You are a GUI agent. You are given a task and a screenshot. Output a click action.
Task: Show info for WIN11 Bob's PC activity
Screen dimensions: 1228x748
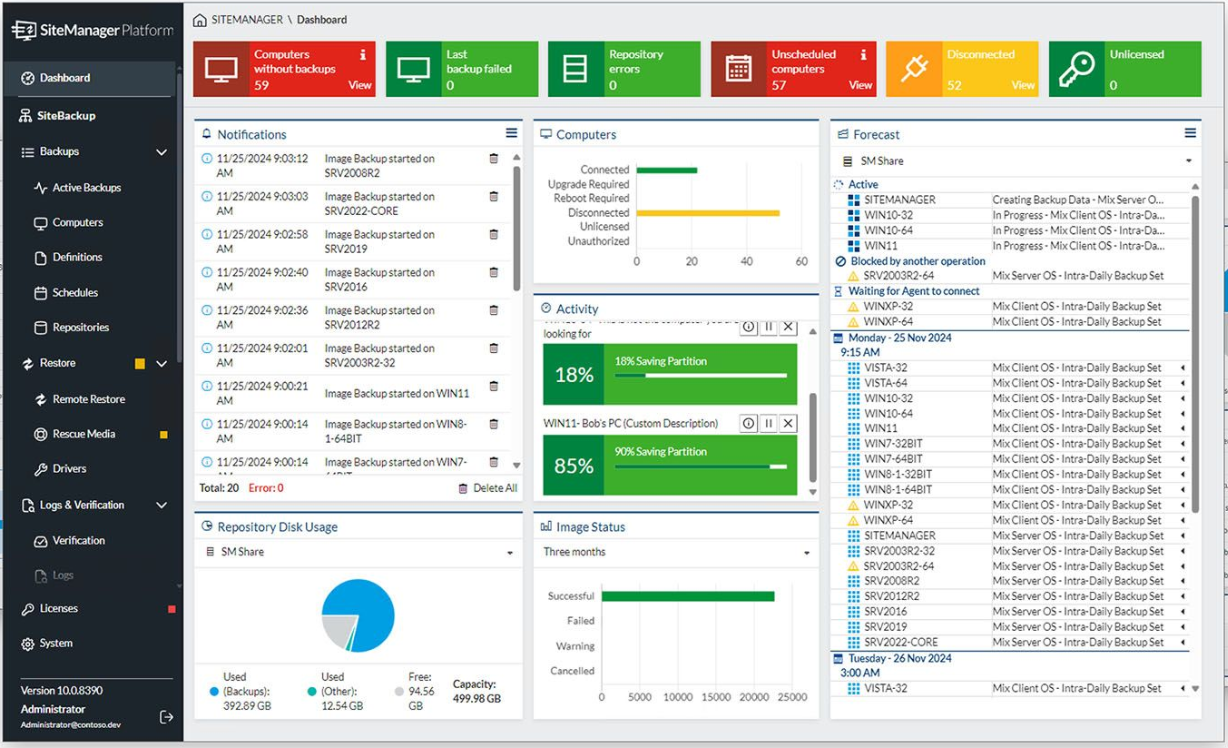point(748,424)
